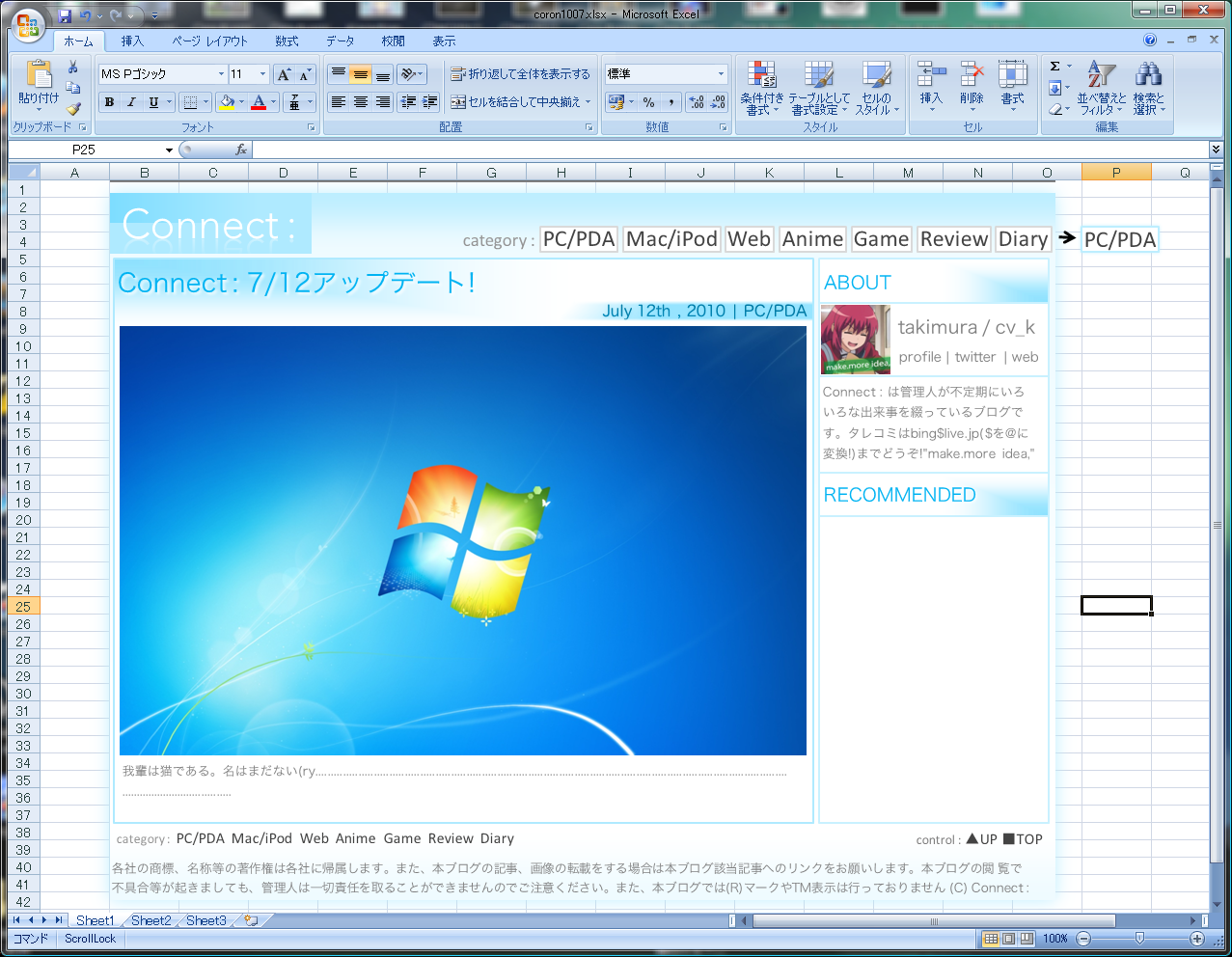Apply the yellow fill color bucket
The height and width of the screenshot is (957, 1232).
[x=227, y=102]
